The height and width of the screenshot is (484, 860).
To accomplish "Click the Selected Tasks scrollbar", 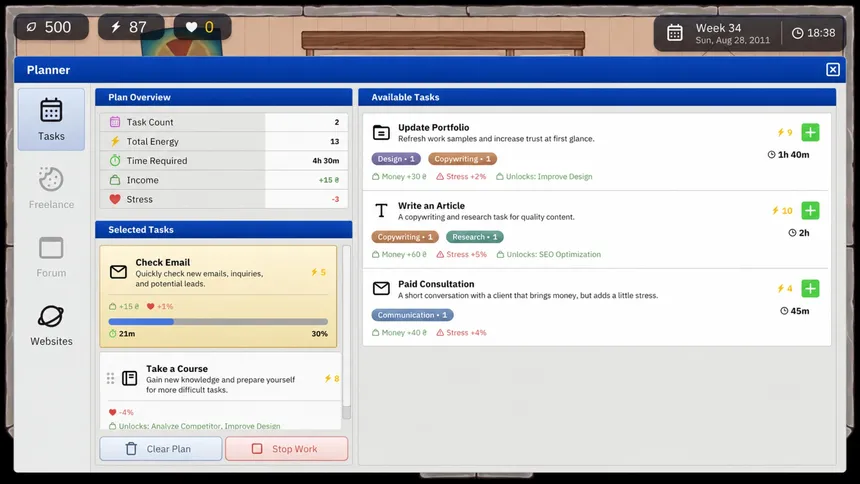I will pos(346,333).
